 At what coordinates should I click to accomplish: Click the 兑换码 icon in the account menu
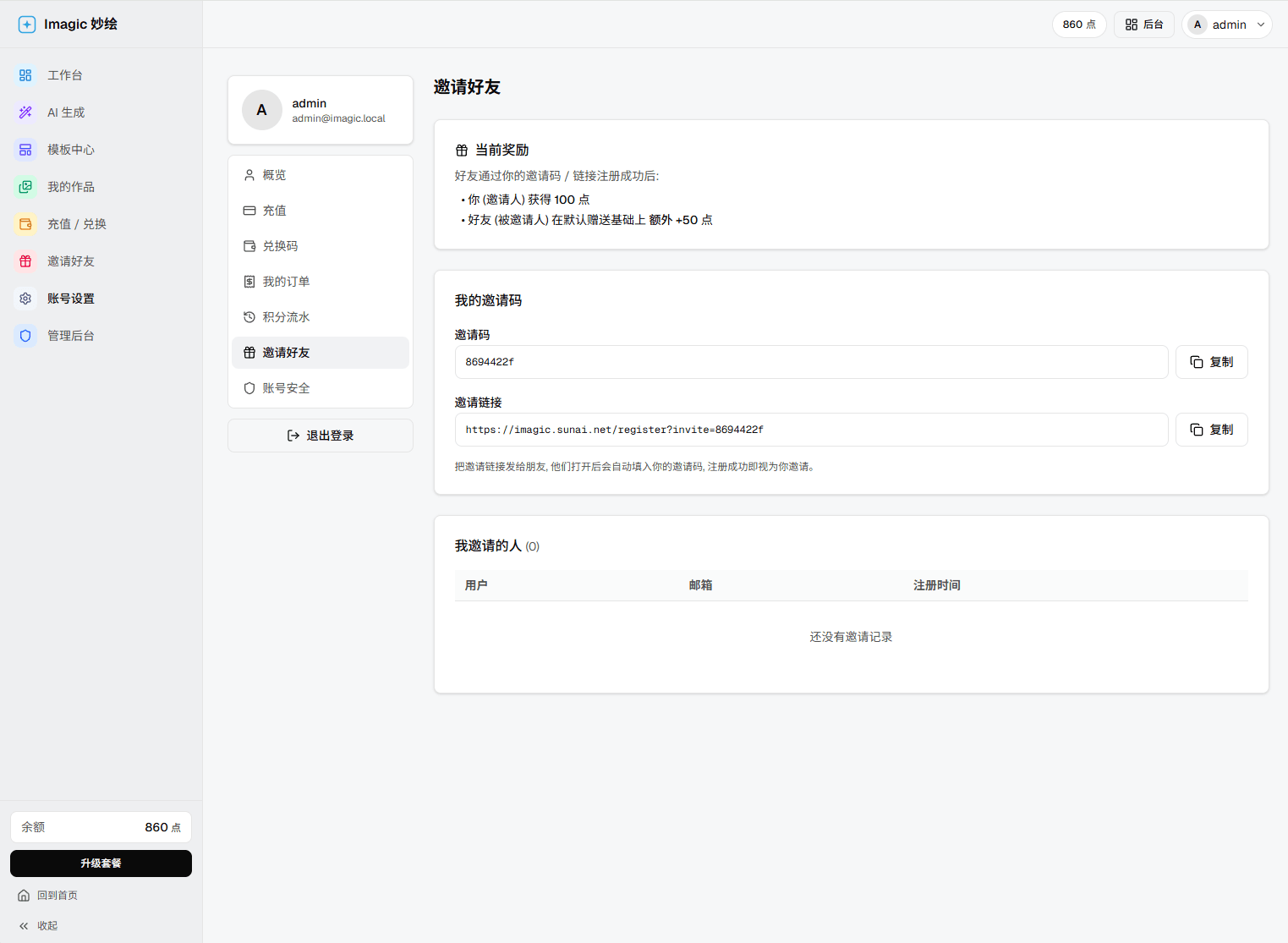click(249, 246)
